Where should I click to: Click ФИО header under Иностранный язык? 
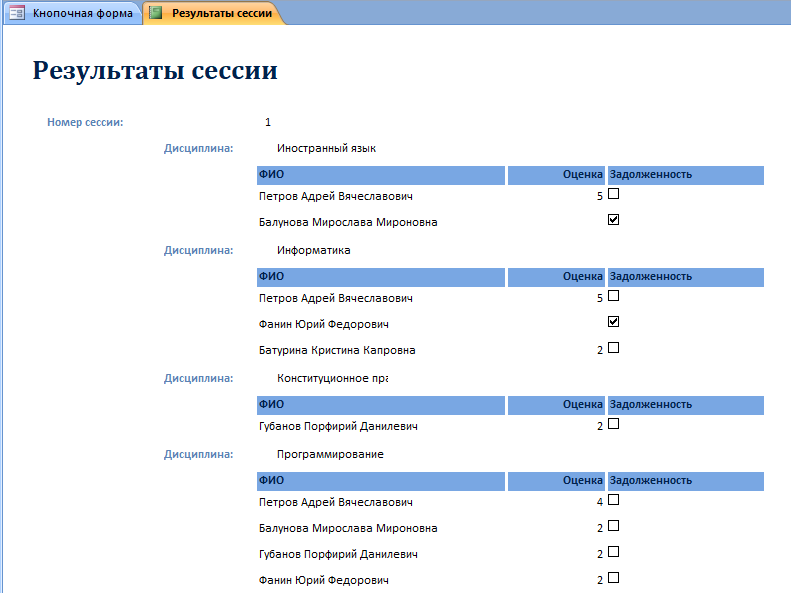point(381,175)
